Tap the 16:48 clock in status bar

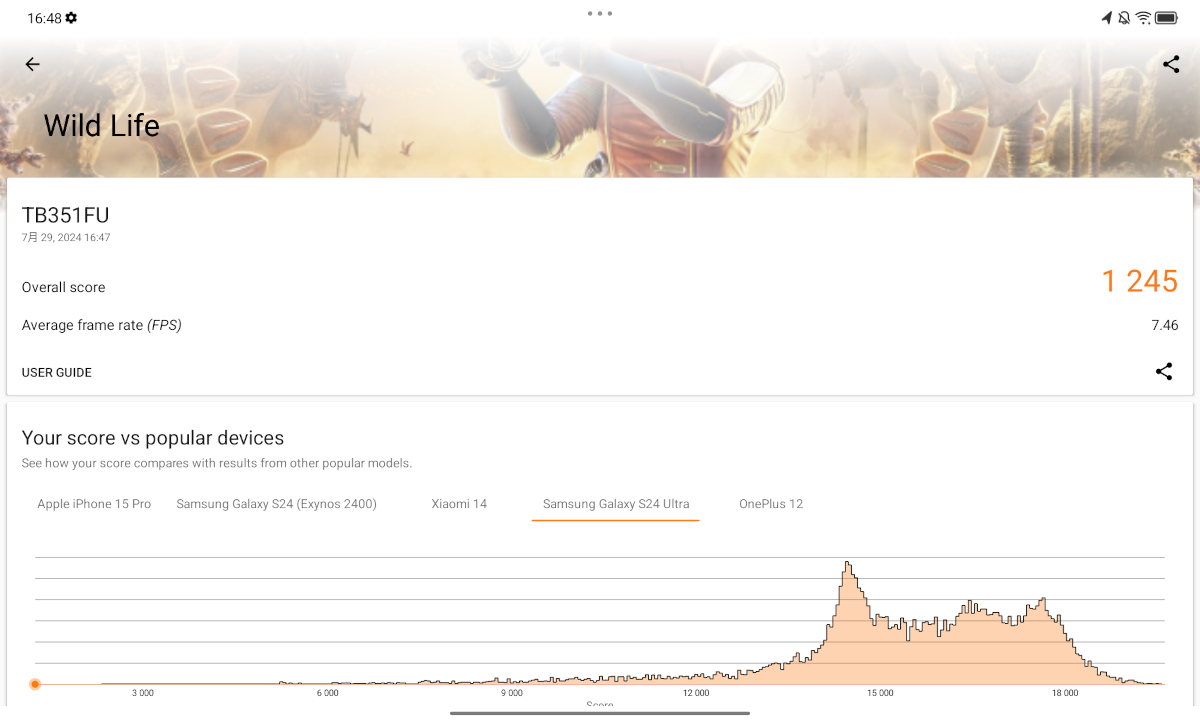(44, 18)
